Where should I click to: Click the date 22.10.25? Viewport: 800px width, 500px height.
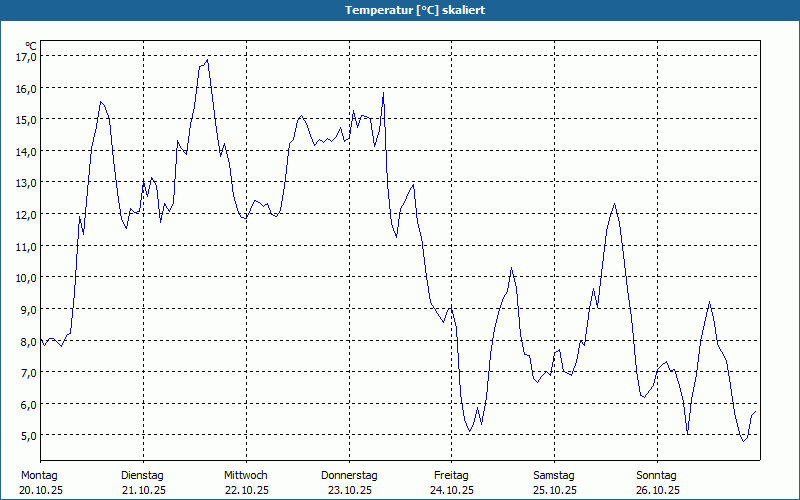(246, 491)
